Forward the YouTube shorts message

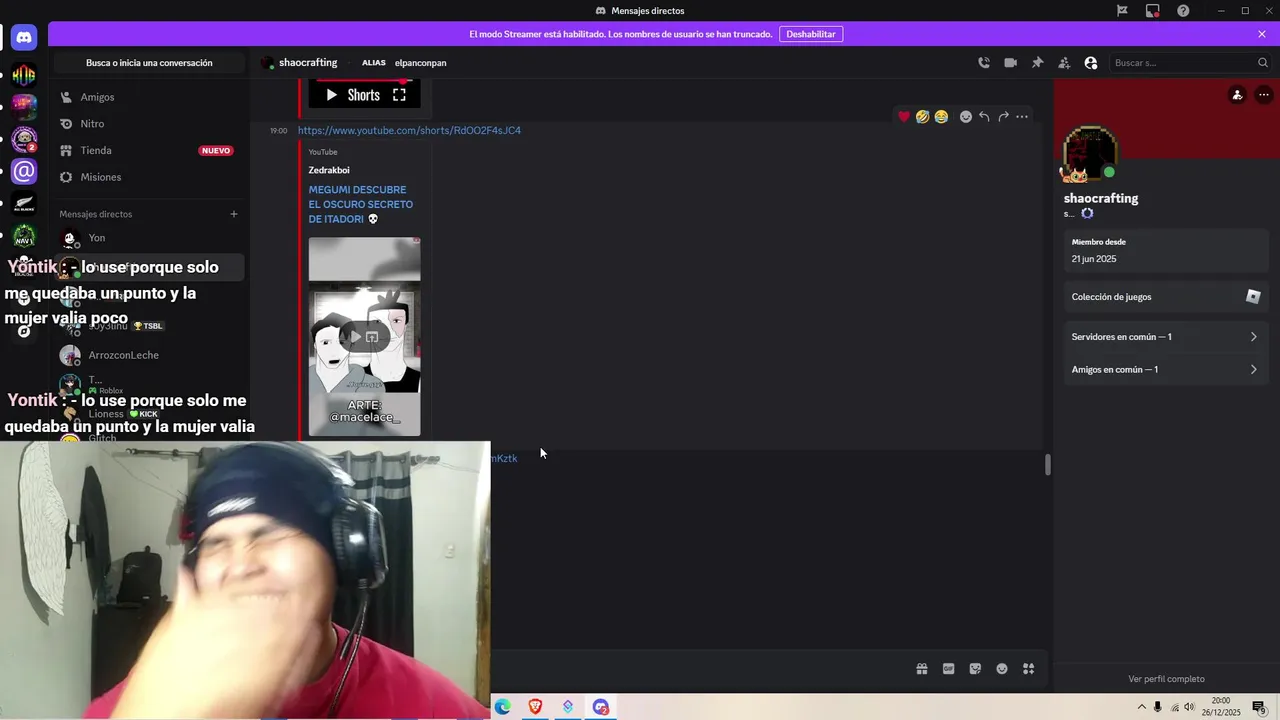[1003, 117]
